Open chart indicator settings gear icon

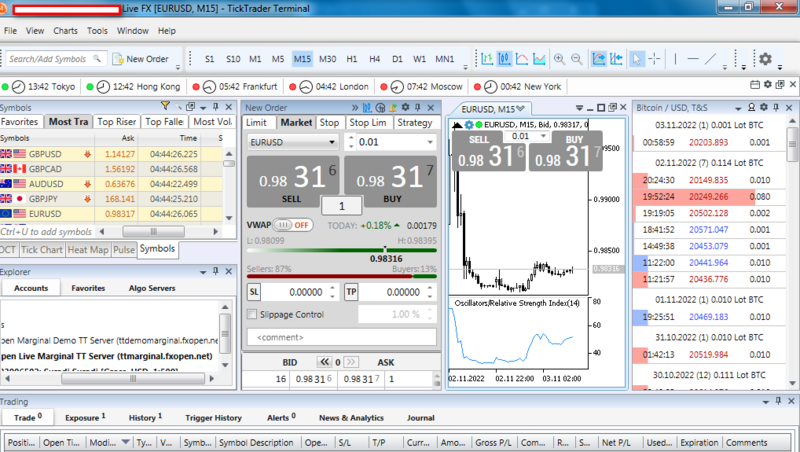click(469, 124)
